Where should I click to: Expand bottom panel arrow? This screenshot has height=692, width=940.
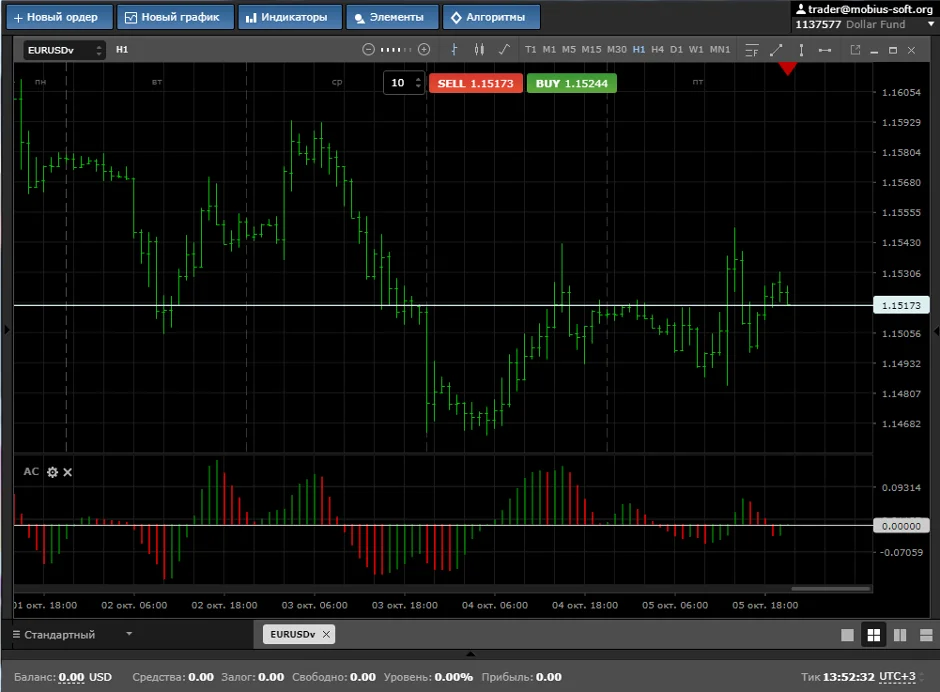471,654
